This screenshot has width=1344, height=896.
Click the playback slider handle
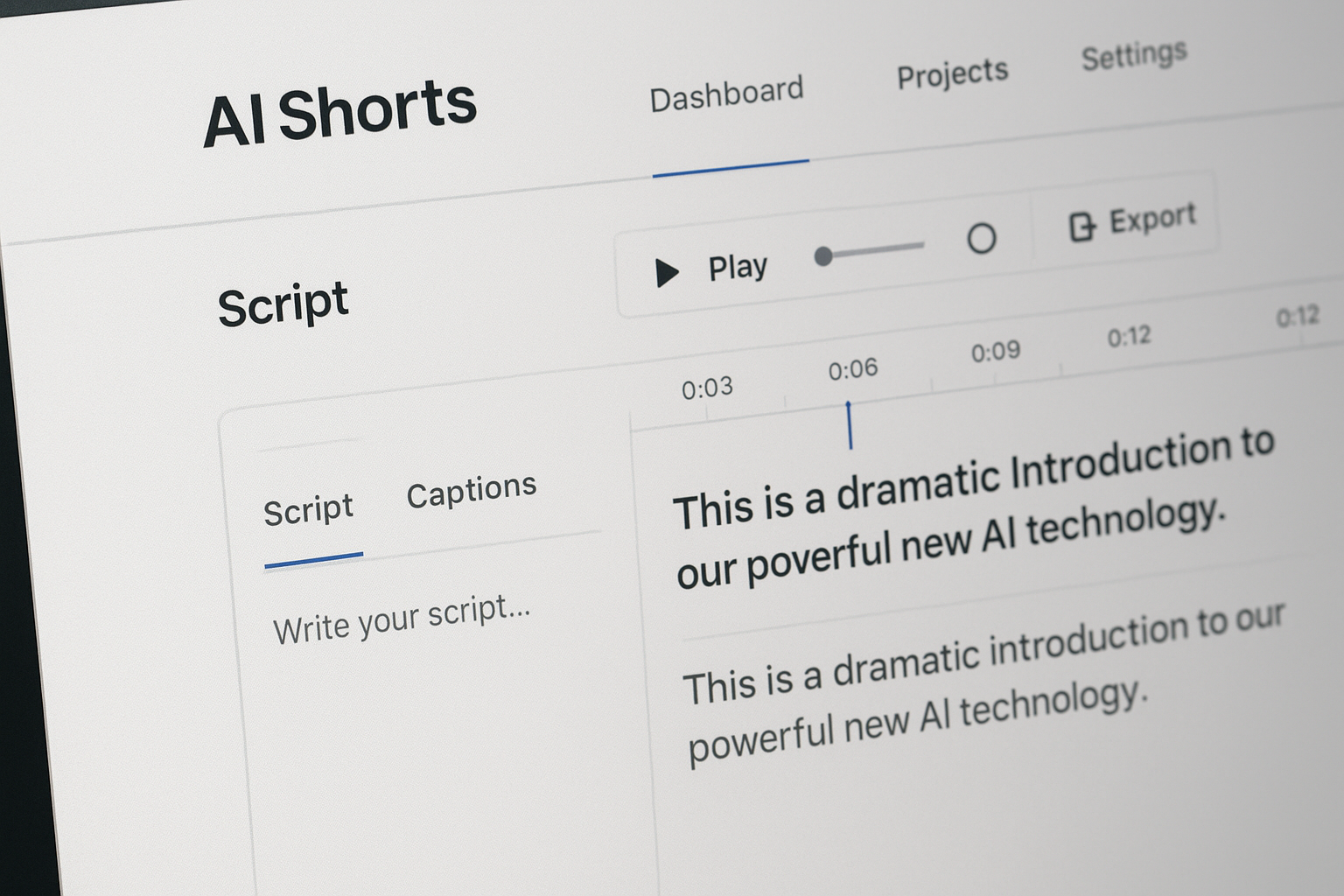(x=822, y=256)
